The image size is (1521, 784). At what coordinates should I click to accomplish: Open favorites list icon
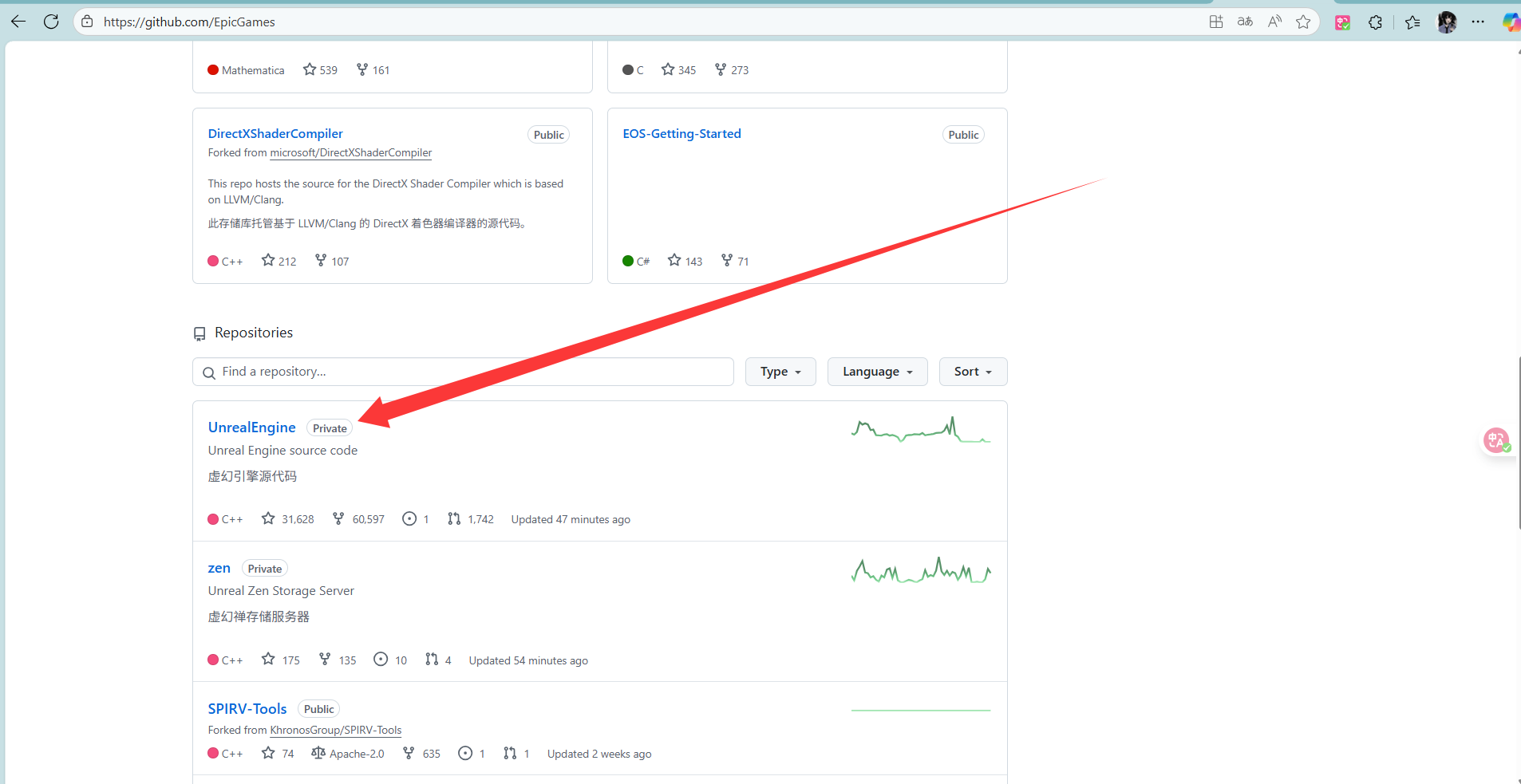[1412, 22]
